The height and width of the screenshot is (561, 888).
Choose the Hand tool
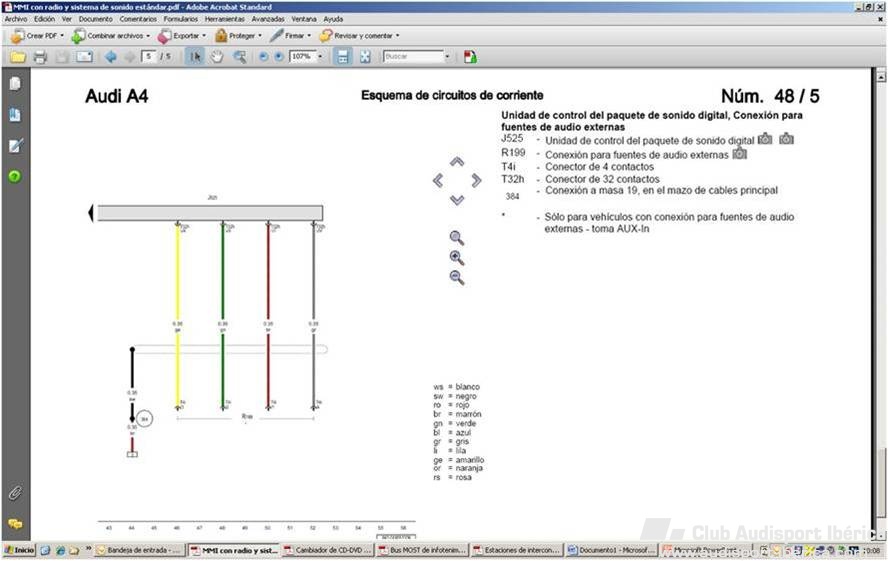tap(217, 57)
